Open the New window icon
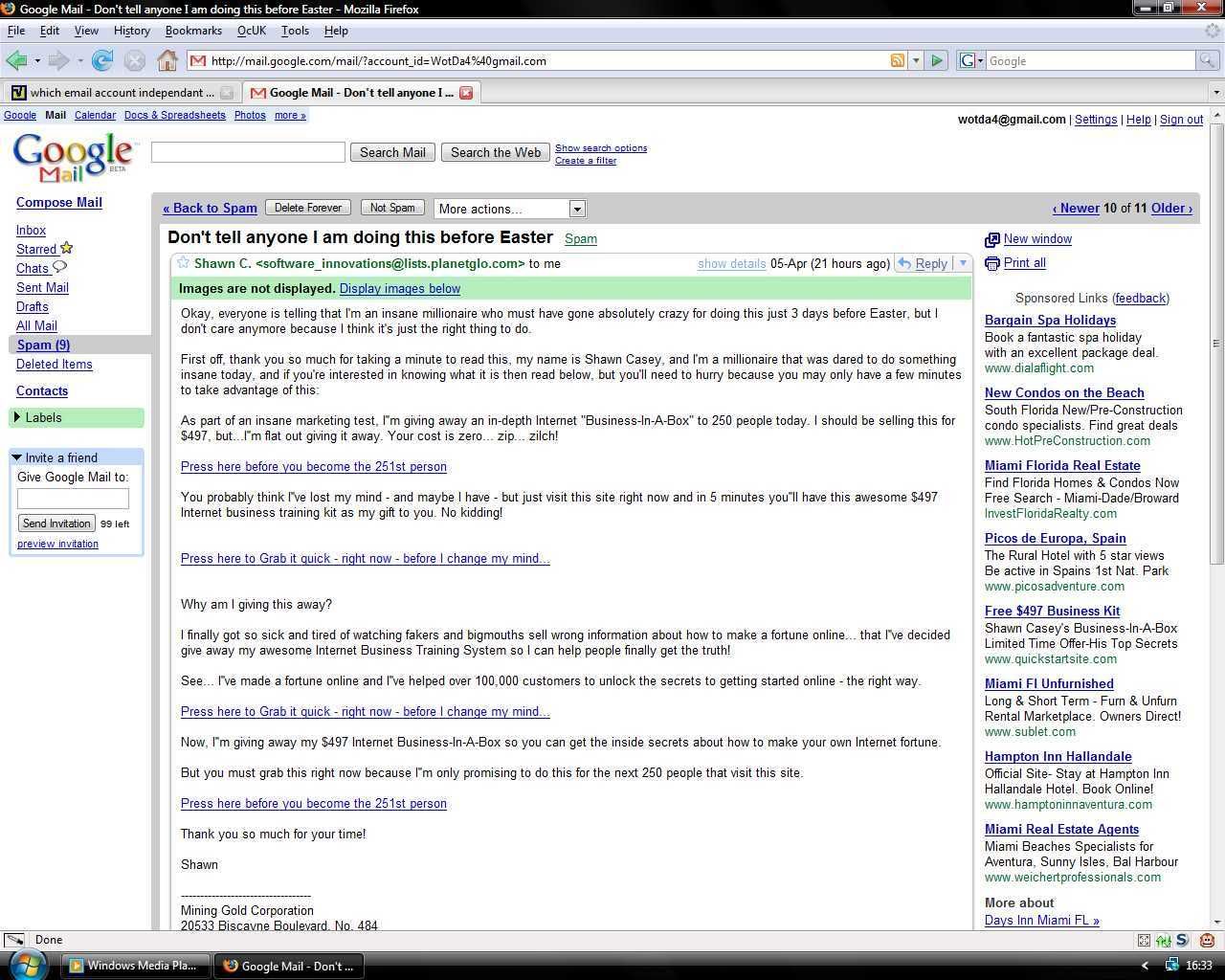The height and width of the screenshot is (980, 1225). click(x=992, y=239)
